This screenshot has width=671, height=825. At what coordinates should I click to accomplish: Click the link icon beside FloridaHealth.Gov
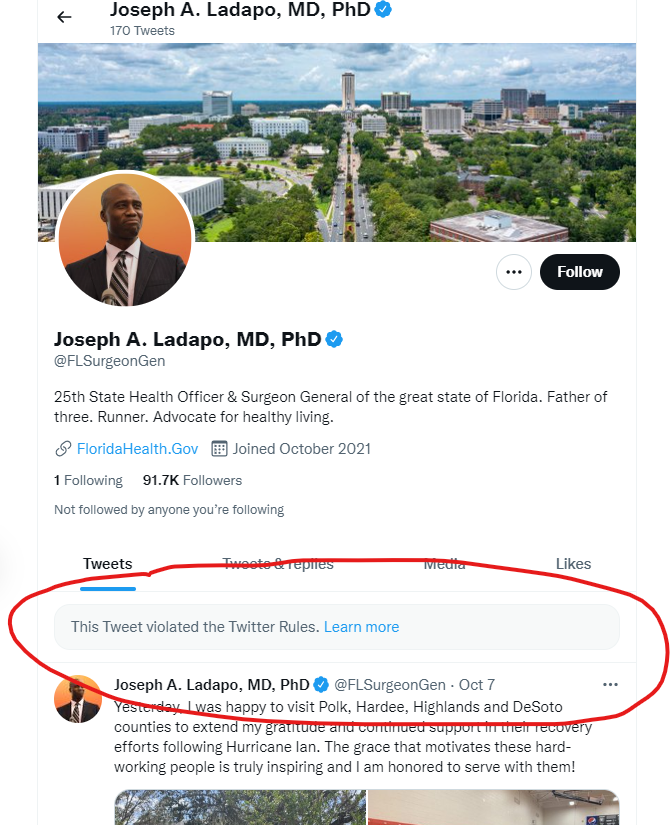pyautogui.click(x=63, y=449)
